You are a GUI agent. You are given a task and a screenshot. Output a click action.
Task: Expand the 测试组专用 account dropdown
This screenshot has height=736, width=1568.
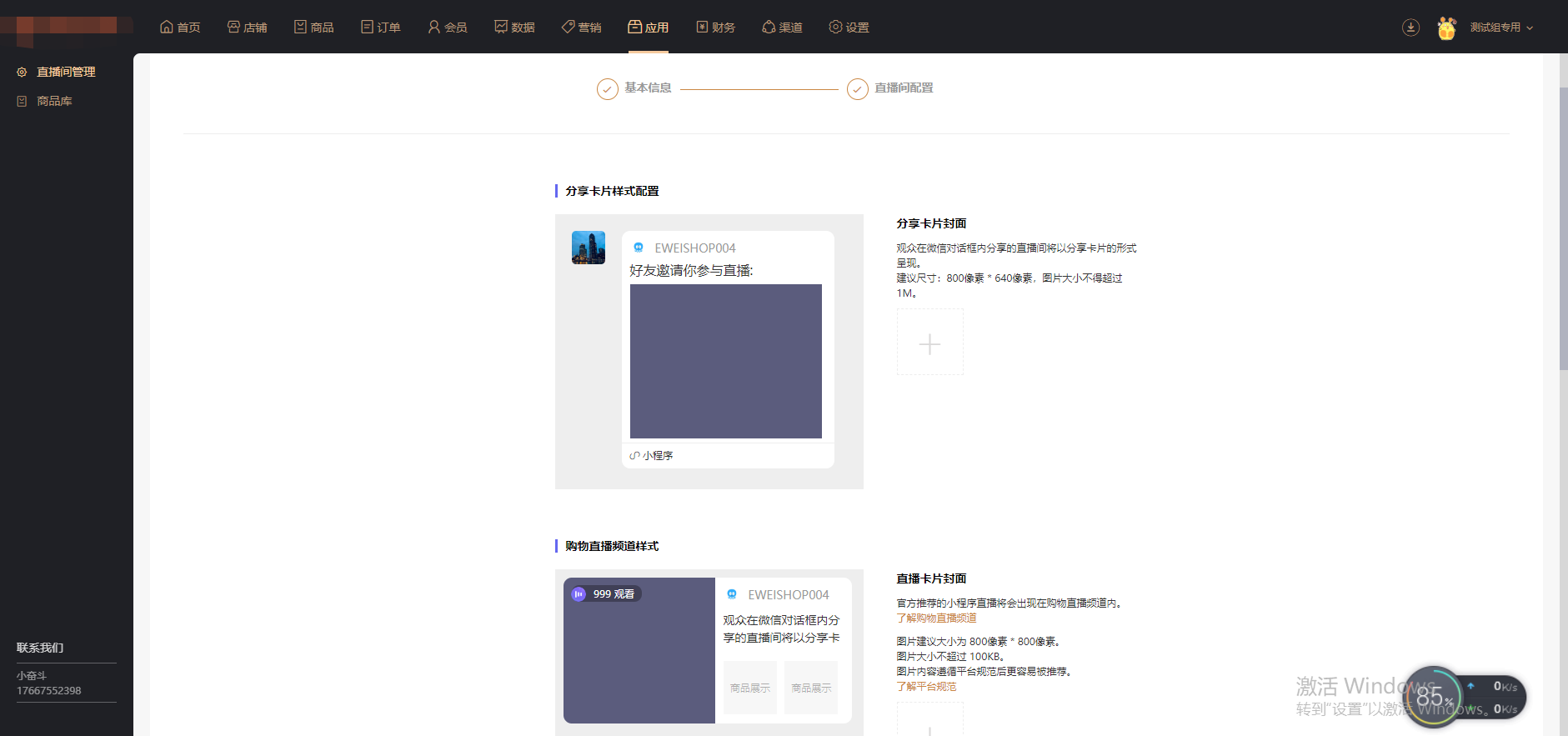[1501, 28]
